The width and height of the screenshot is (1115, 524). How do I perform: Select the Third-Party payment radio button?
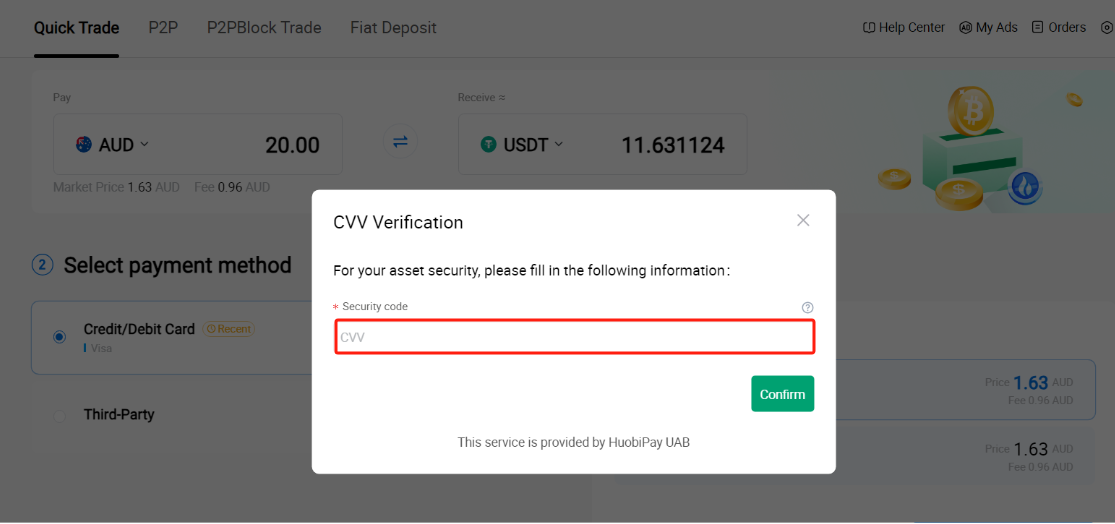pos(59,415)
